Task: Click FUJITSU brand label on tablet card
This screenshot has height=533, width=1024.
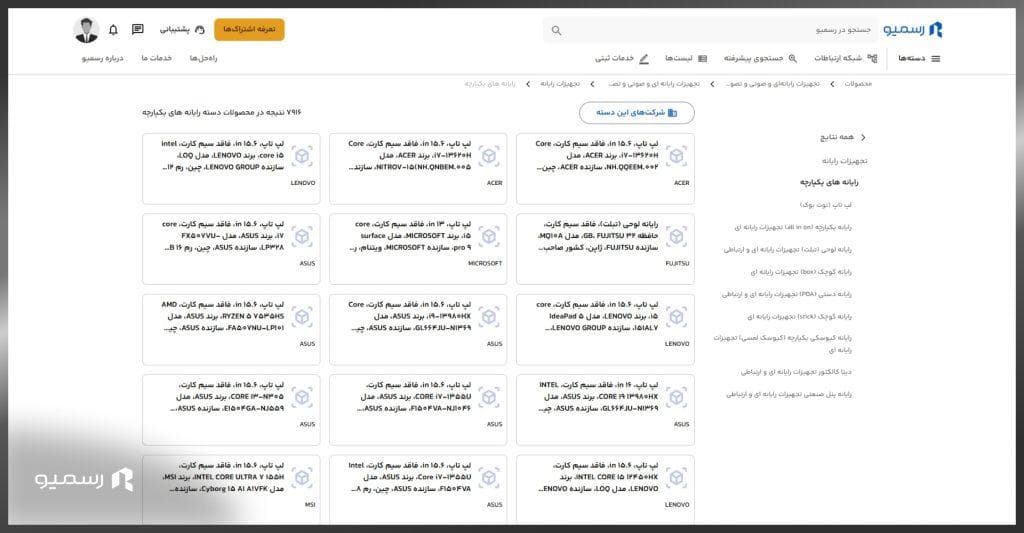Action: pos(677,264)
